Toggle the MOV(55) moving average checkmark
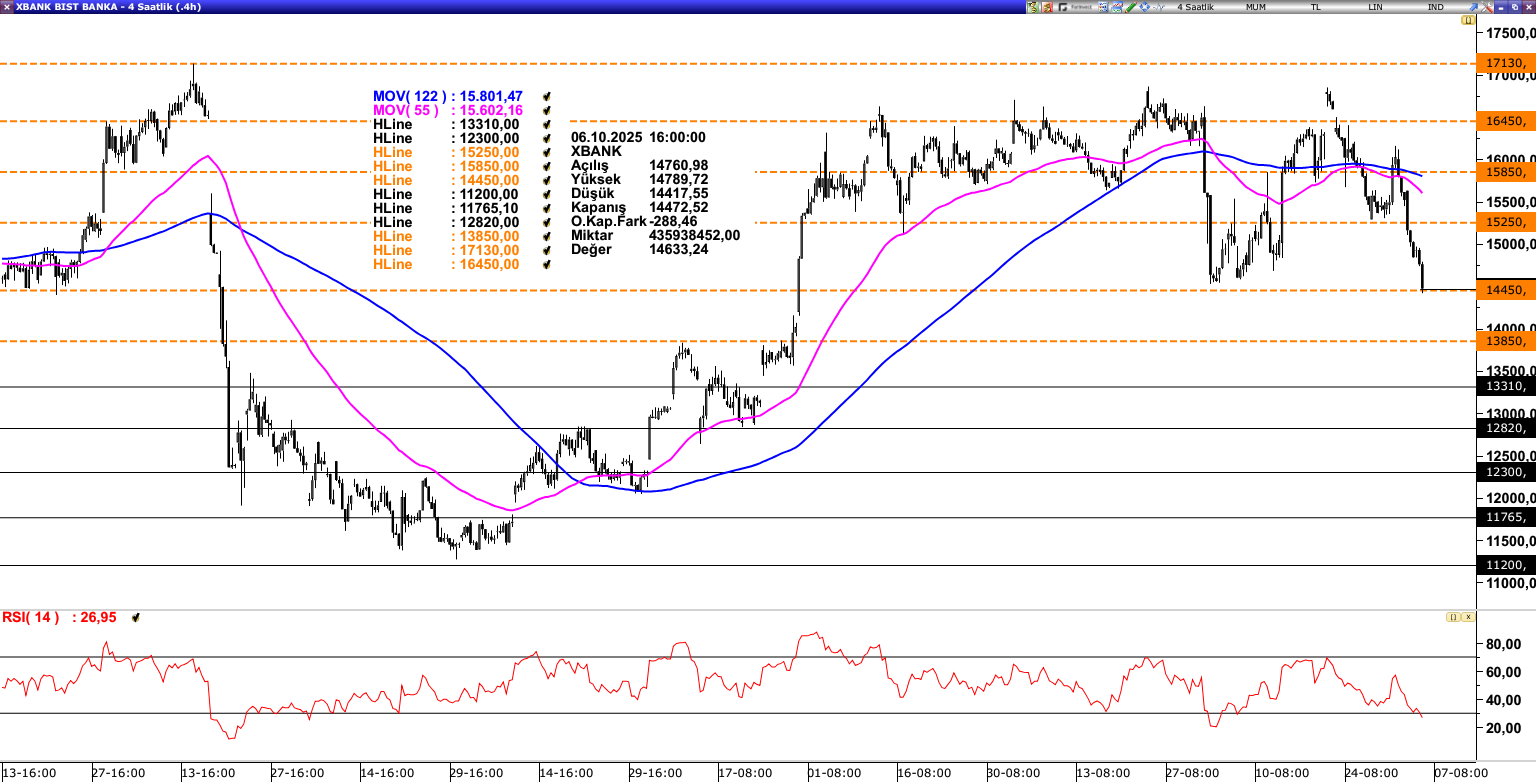Viewport: 1536px width, 782px height. 547,110
